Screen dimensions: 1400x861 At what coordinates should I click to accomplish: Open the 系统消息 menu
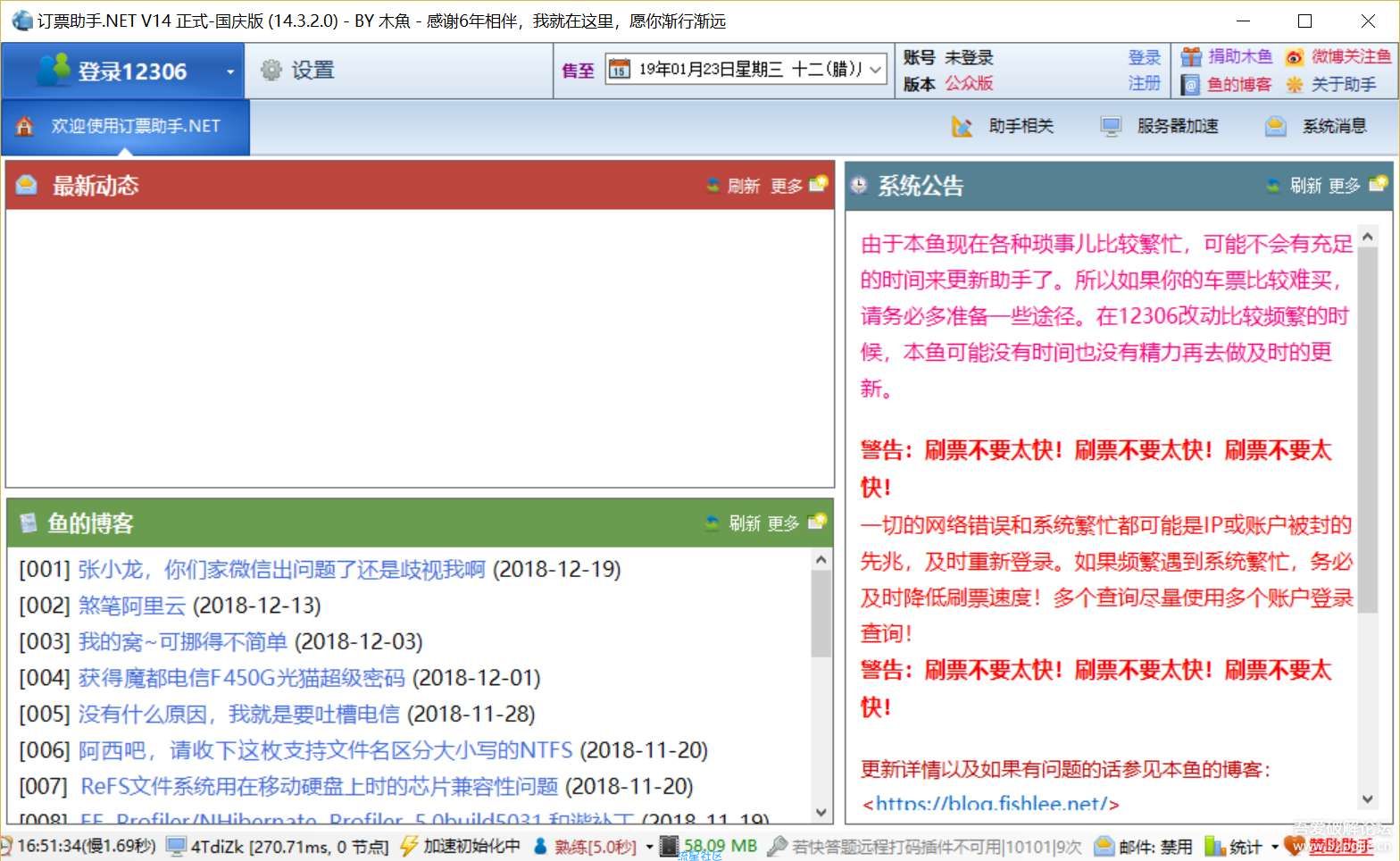(x=1335, y=126)
